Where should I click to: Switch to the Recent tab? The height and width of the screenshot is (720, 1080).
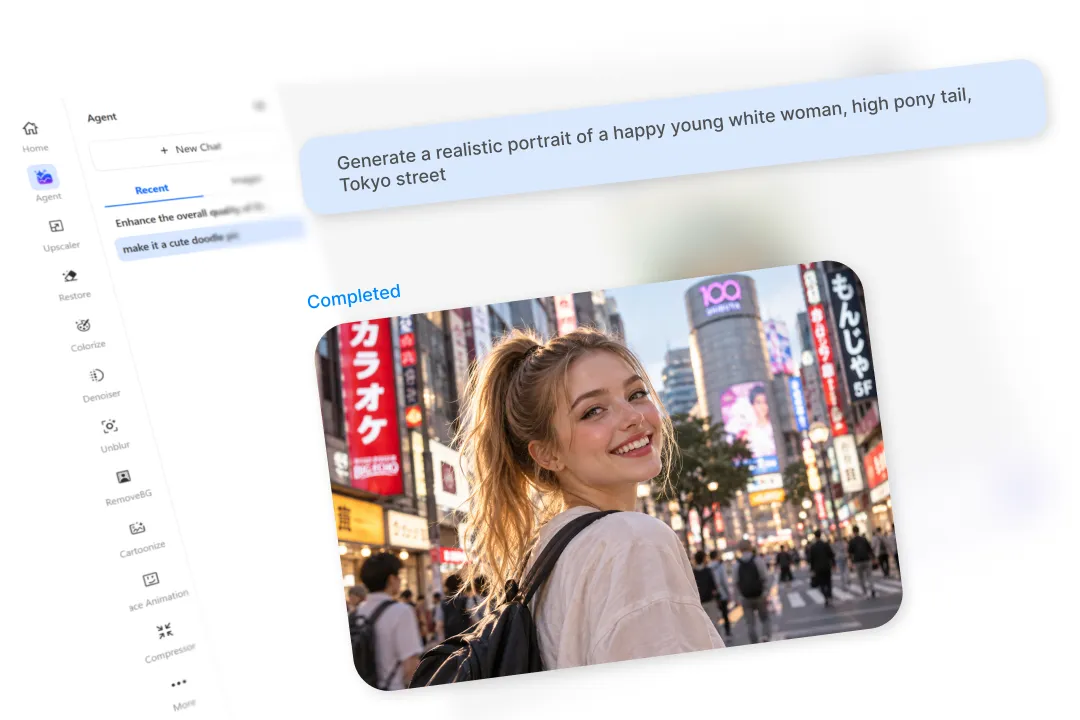coord(152,189)
